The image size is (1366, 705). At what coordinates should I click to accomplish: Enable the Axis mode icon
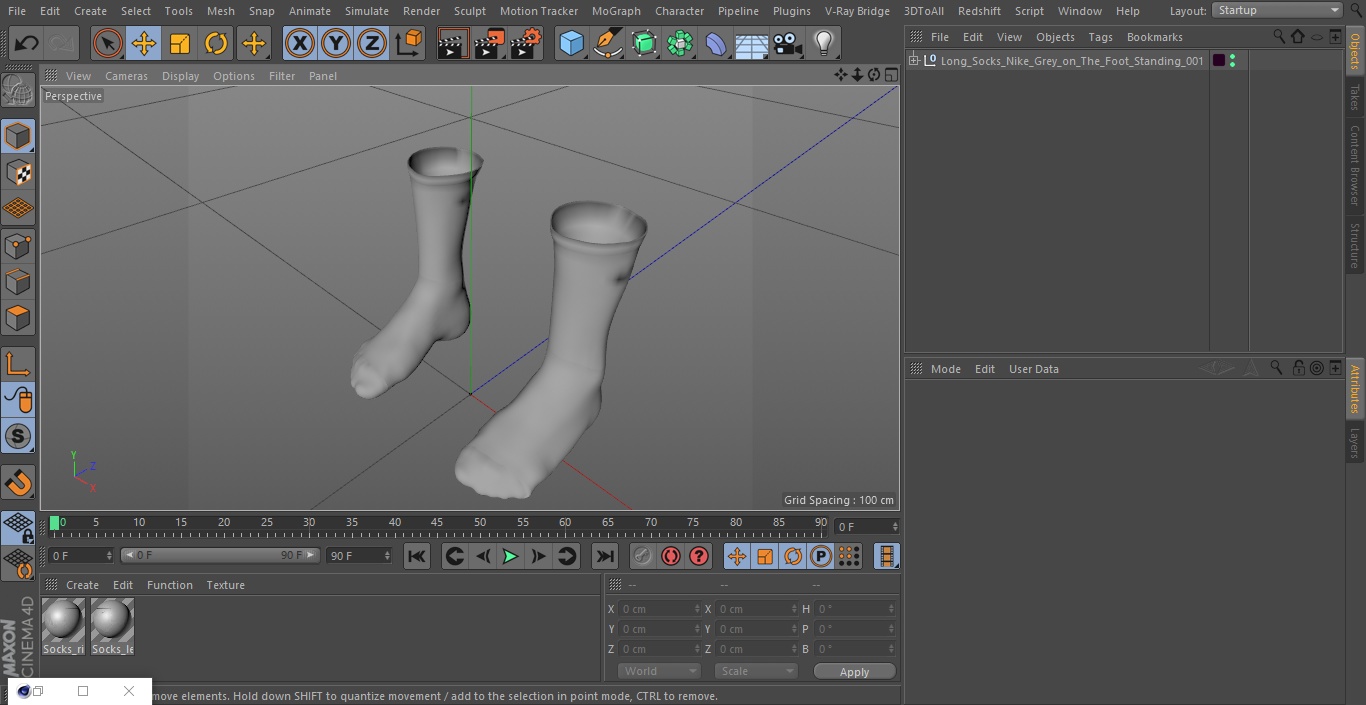[x=18, y=364]
